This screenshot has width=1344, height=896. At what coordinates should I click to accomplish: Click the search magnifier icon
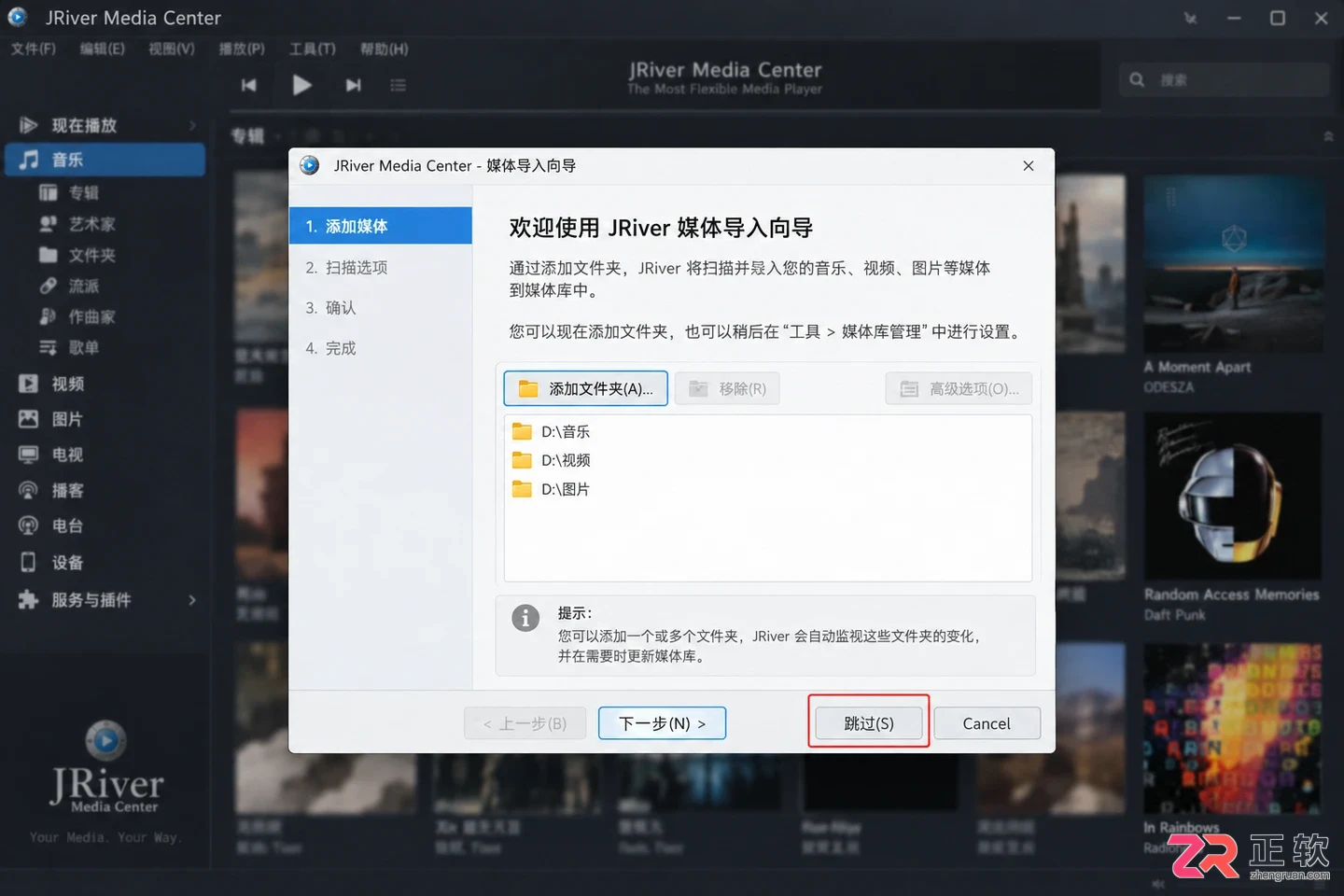1137,80
